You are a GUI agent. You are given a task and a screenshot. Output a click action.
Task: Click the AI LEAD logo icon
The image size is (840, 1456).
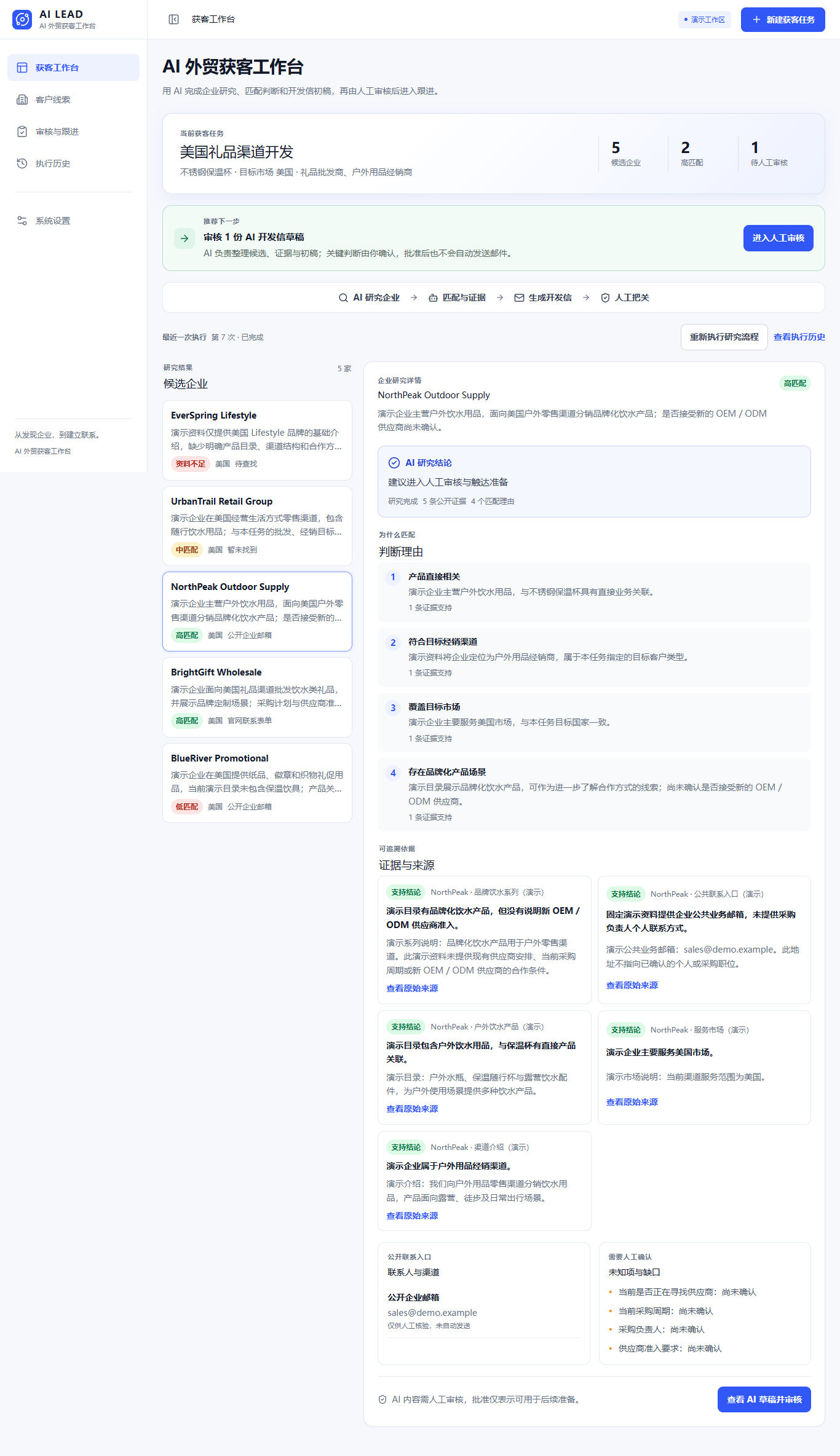pos(22,20)
